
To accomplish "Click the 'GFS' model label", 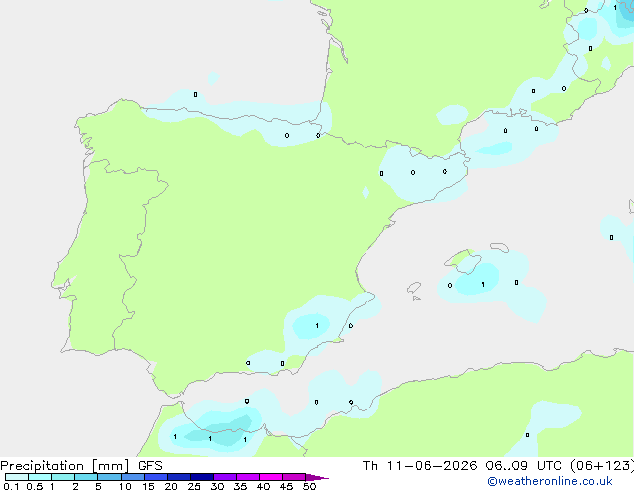I will pos(150,466).
